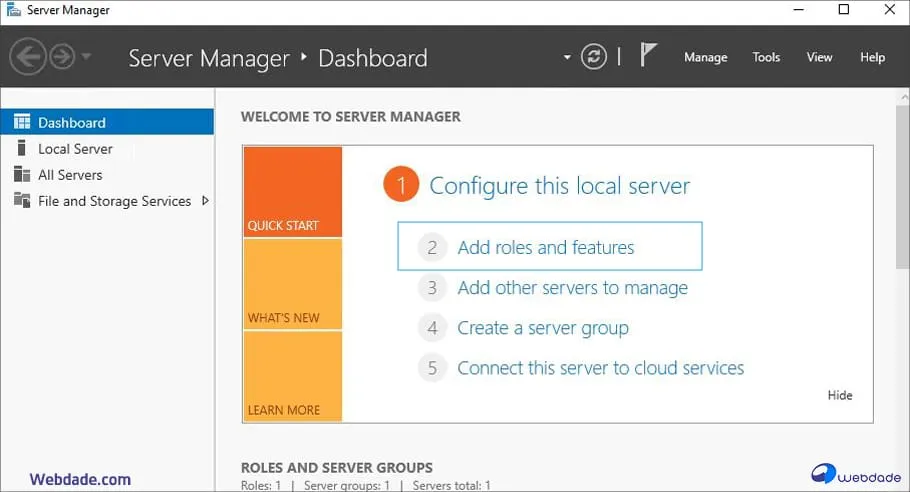Click Create a server group link
This screenshot has height=492, width=910.
542,328
